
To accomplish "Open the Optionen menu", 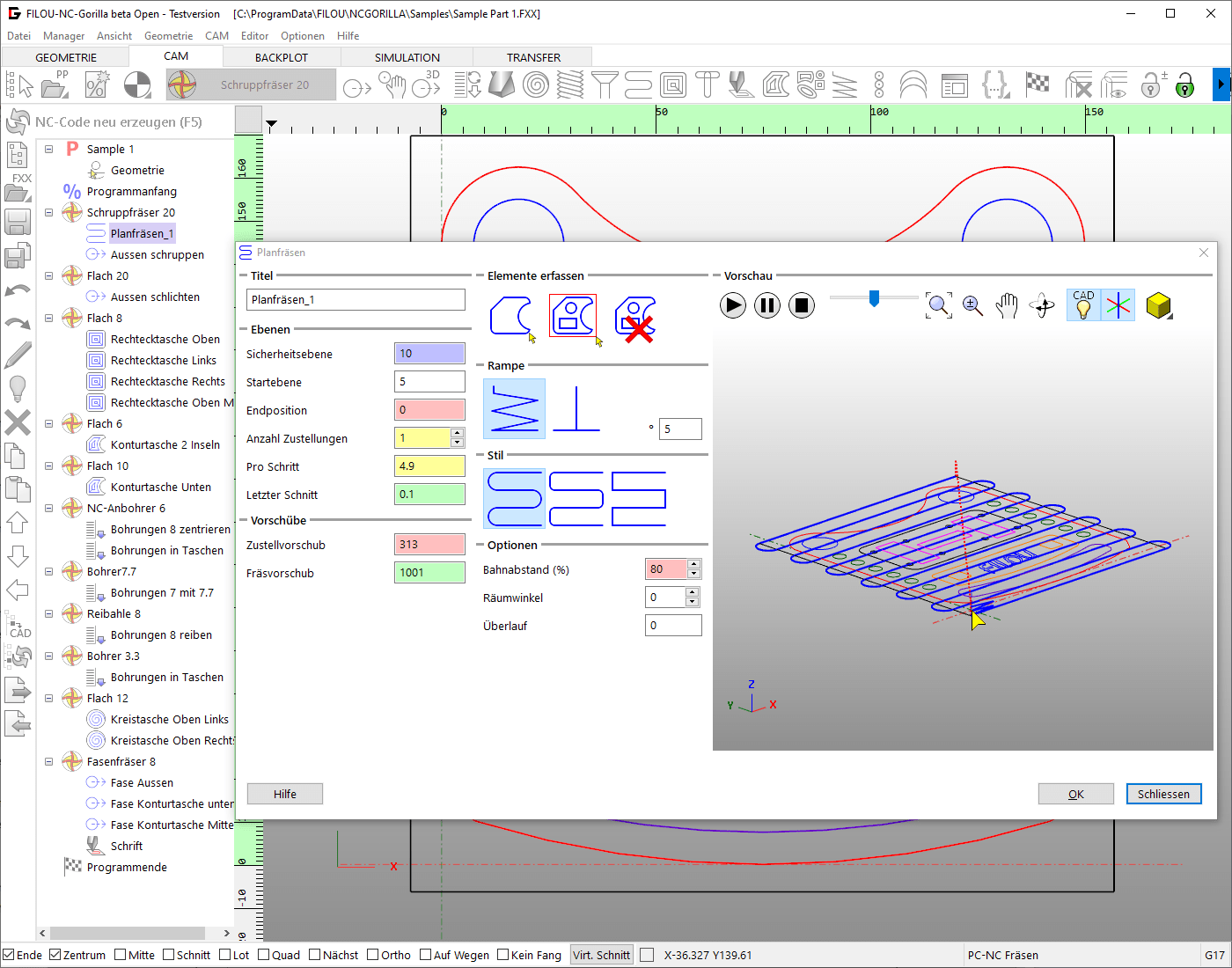I will [303, 36].
